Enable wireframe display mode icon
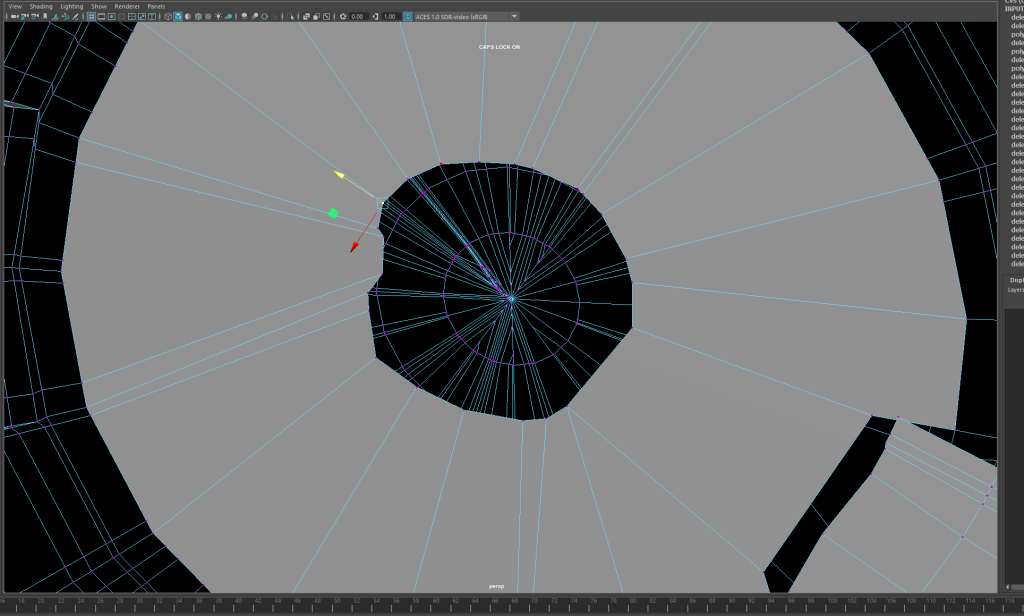Viewport: 1024px width, 616px height. tap(166, 17)
